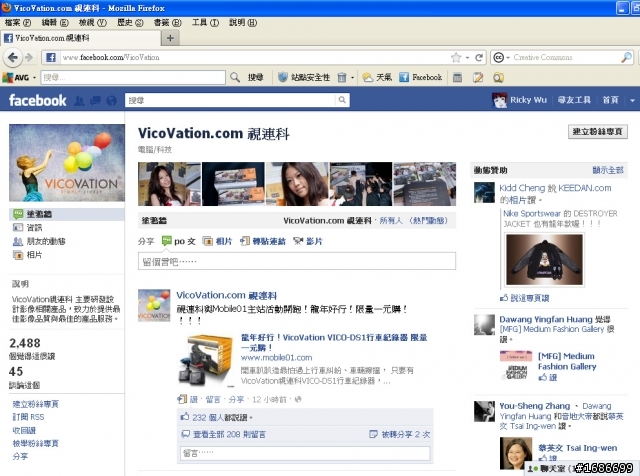Open 工具 (T) menu

205,23
